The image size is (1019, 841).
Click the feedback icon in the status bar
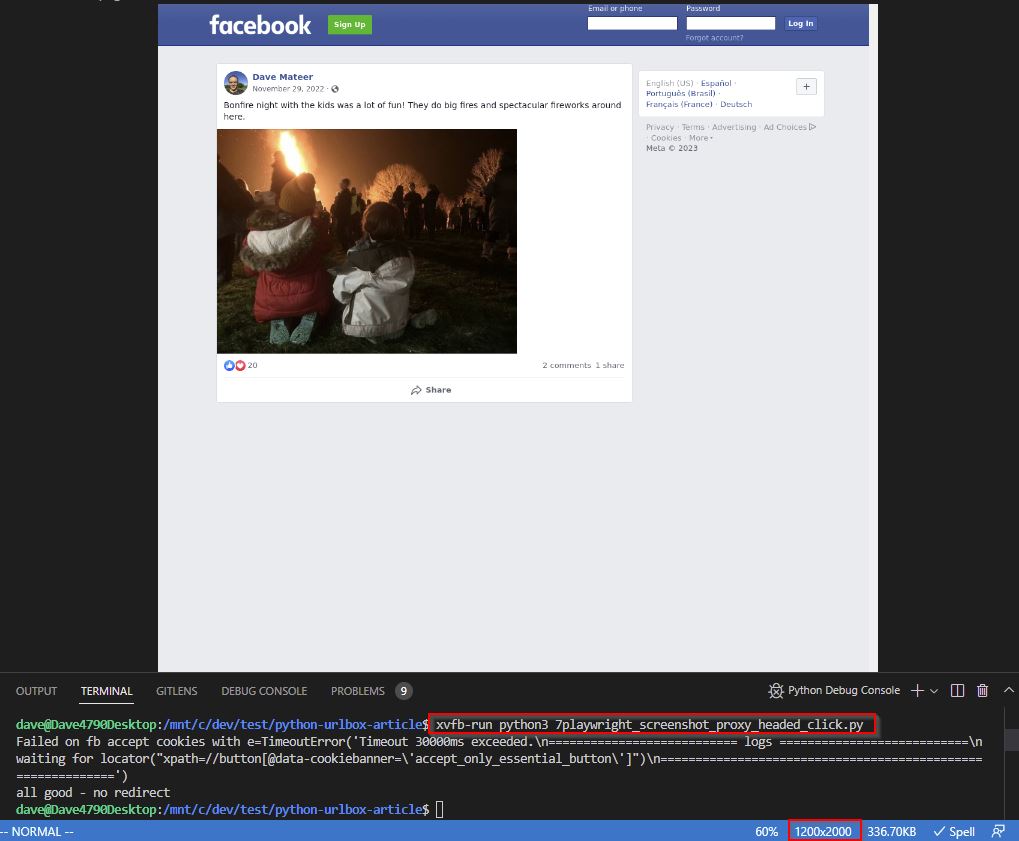point(997,831)
